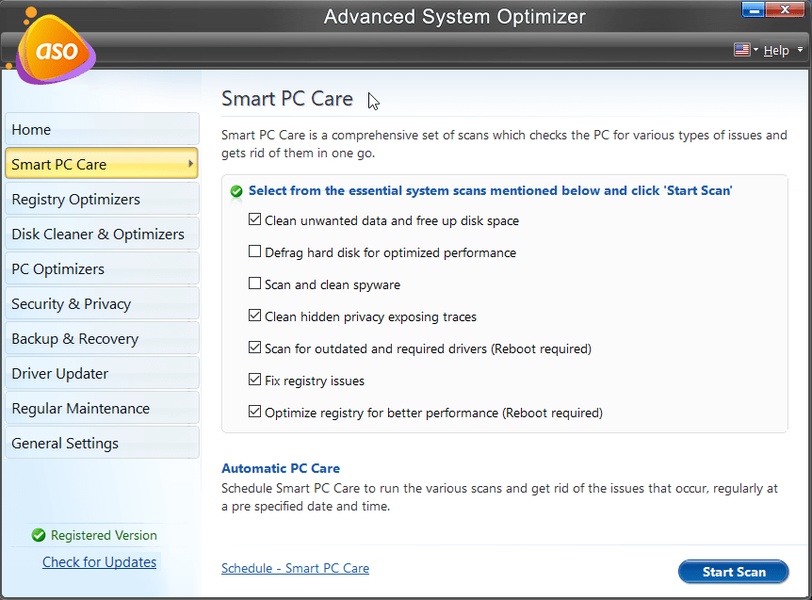
Task: Enable the Scan and clean spyware checkbox
Action: [x=255, y=284]
